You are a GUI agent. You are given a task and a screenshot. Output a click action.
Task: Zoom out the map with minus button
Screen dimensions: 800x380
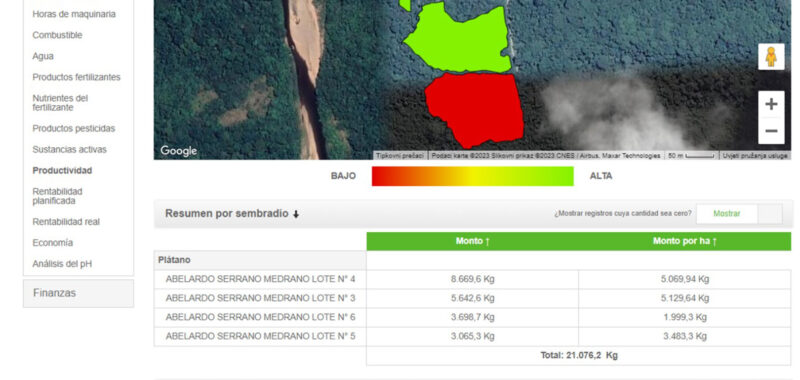pyautogui.click(x=771, y=131)
